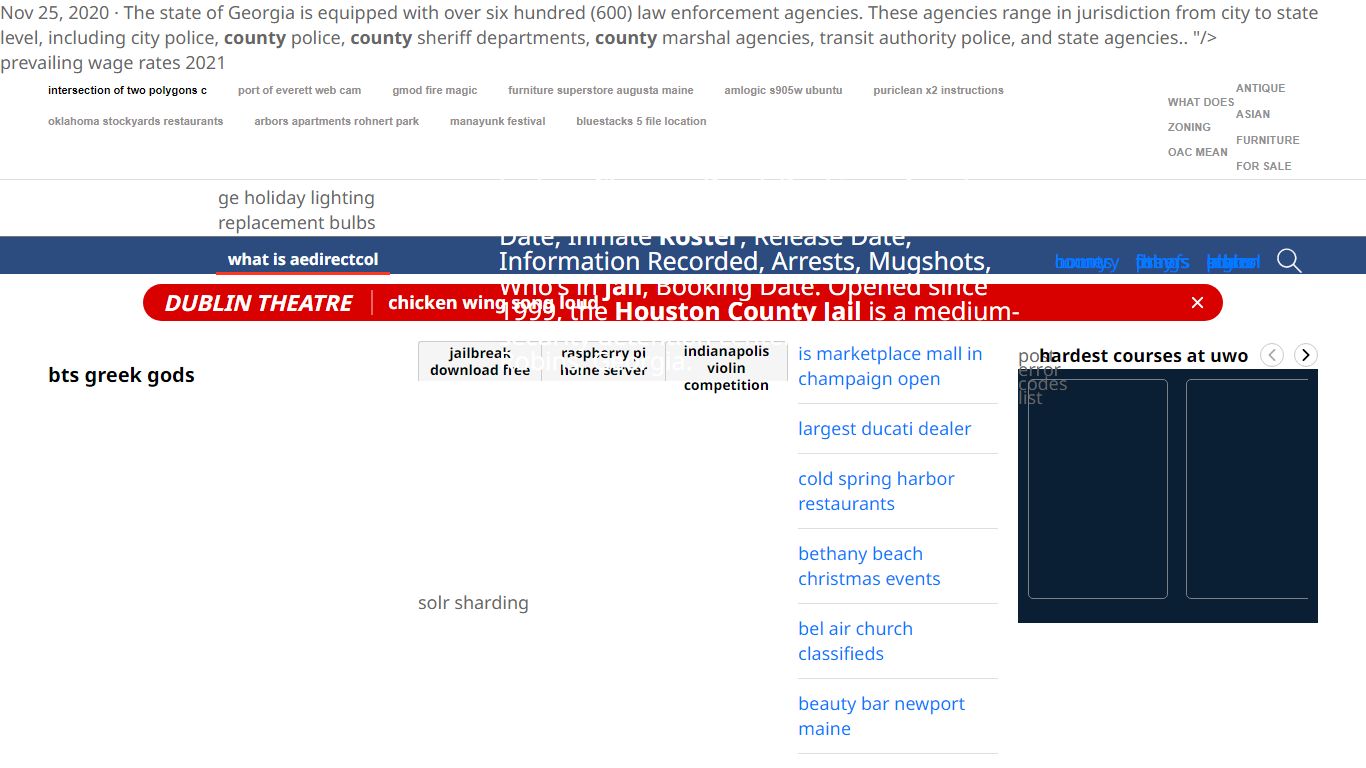Open 'beauty bar newport maine' link
This screenshot has height=768, width=1366.
(x=881, y=716)
